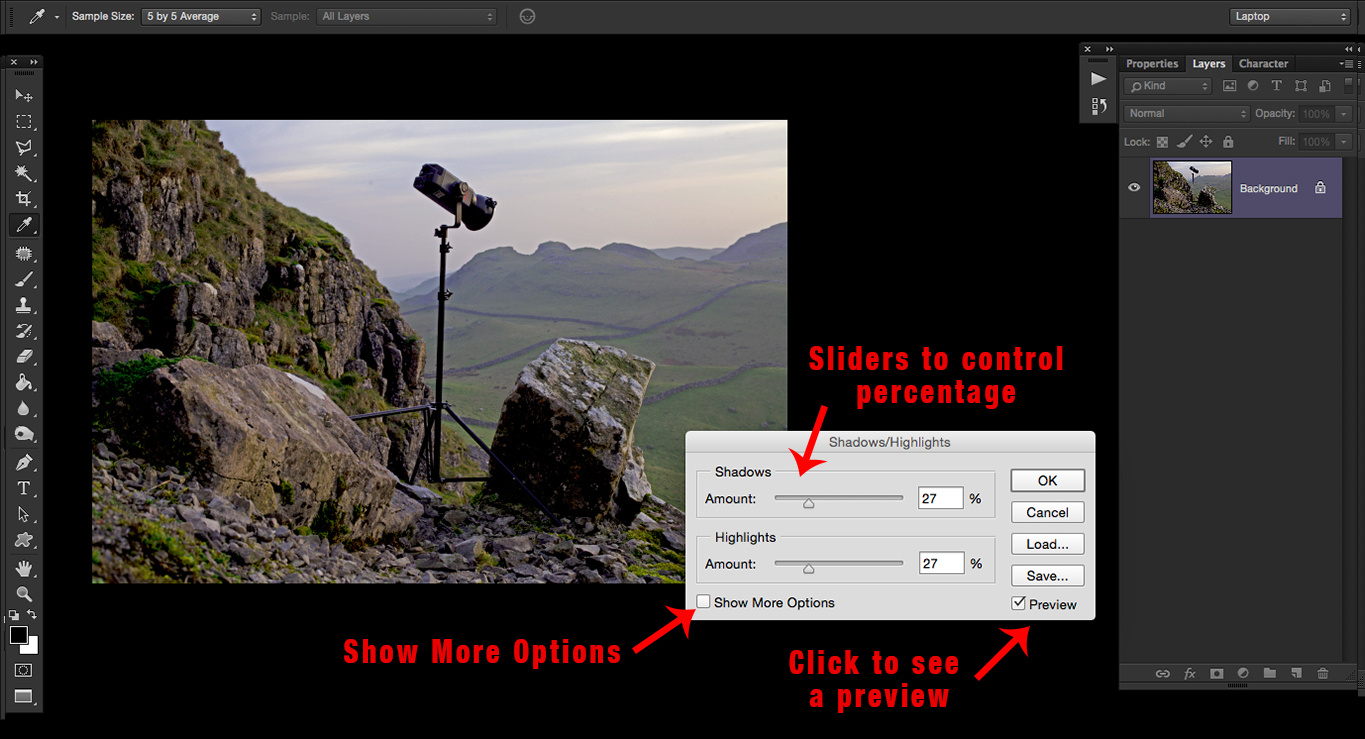Select the Clone Stamp tool

[24, 306]
